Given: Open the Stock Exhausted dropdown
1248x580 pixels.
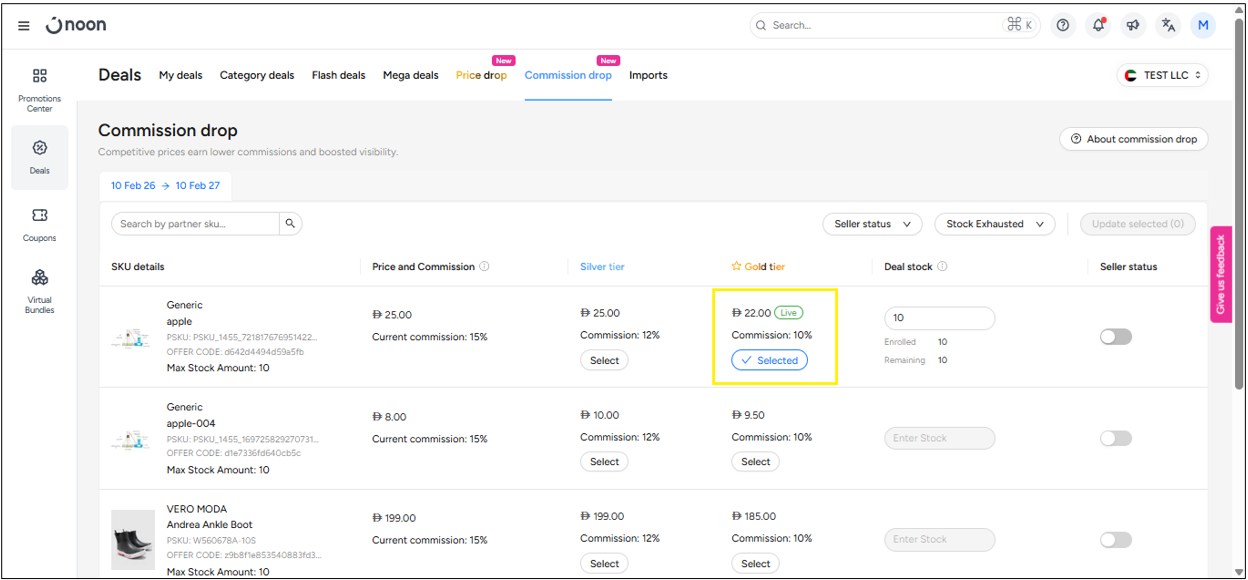Looking at the screenshot, I should [x=994, y=224].
